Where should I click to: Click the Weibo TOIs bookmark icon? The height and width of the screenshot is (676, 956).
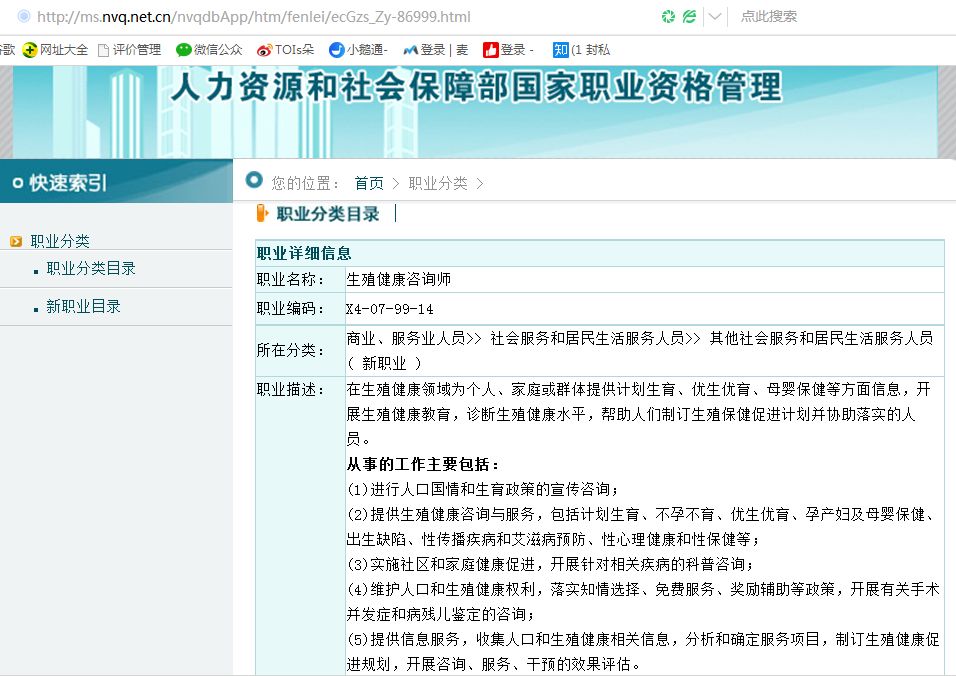coord(264,50)
